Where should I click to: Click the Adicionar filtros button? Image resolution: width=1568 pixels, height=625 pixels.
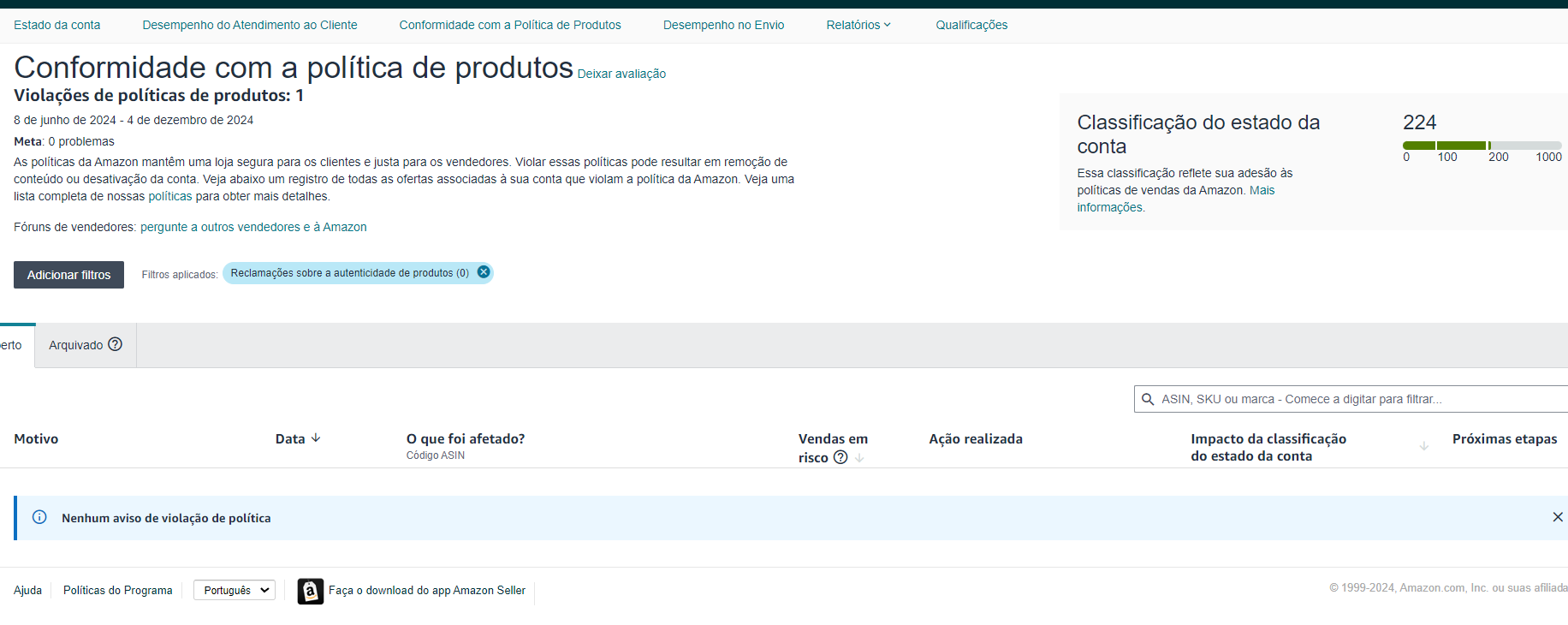pyautogui.click(x=68, y=275)
